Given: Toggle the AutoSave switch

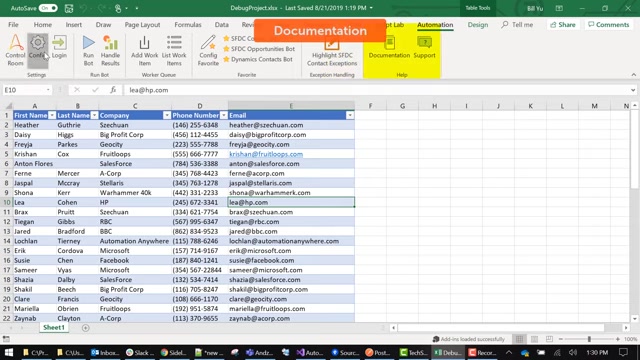Looking at the screenshot, I should 48,8.
